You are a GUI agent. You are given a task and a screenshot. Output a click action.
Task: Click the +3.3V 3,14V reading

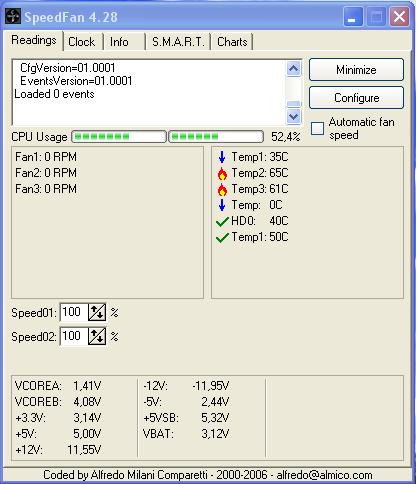pos(58,418)
